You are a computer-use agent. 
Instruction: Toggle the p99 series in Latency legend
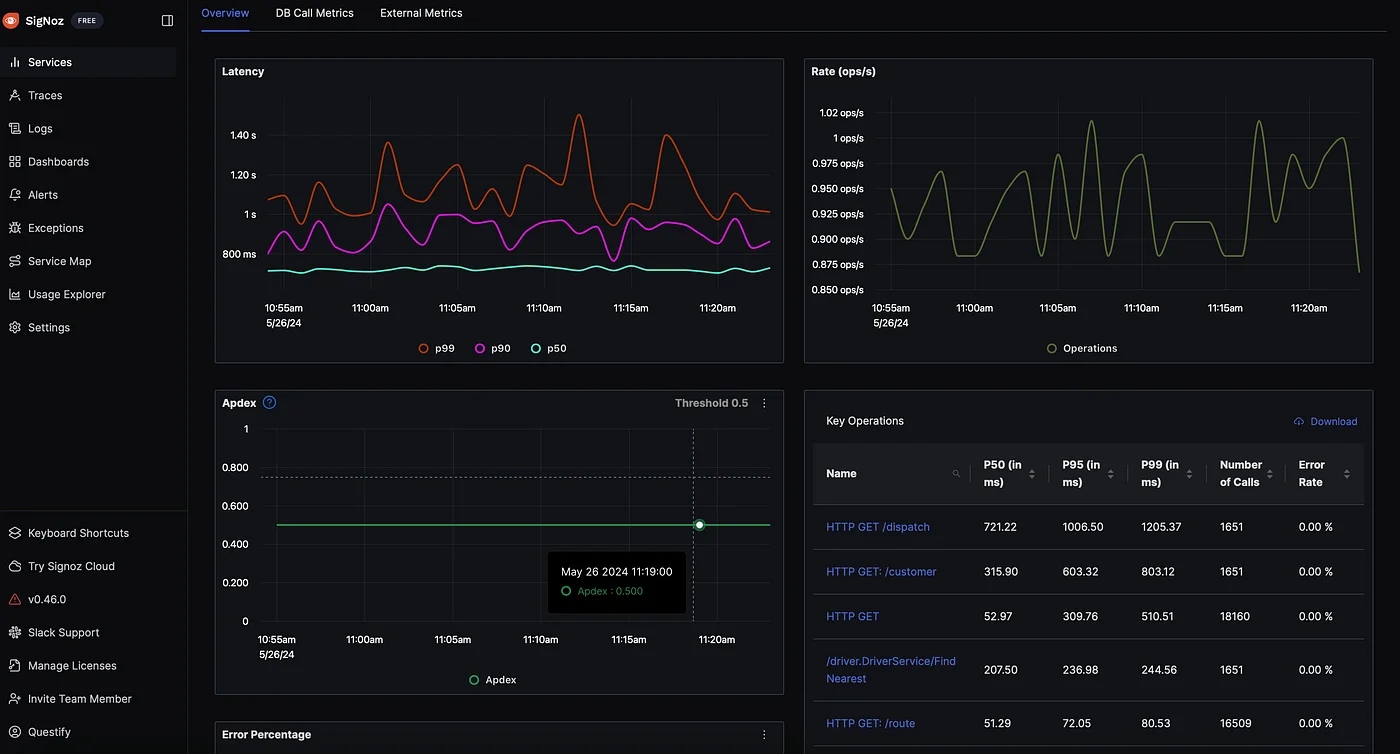(436, 348)
